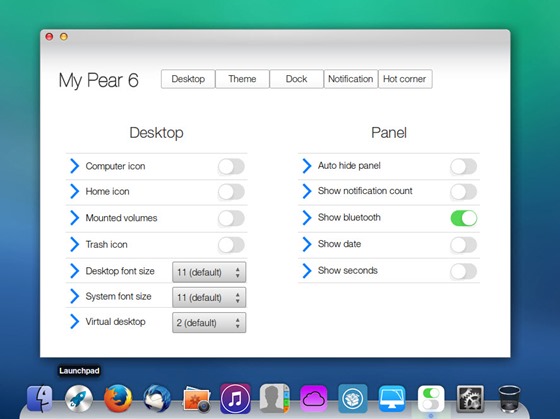Click the My Pear 6 title
Viewport: 560px width, 419px height.
tap(99, 80)
